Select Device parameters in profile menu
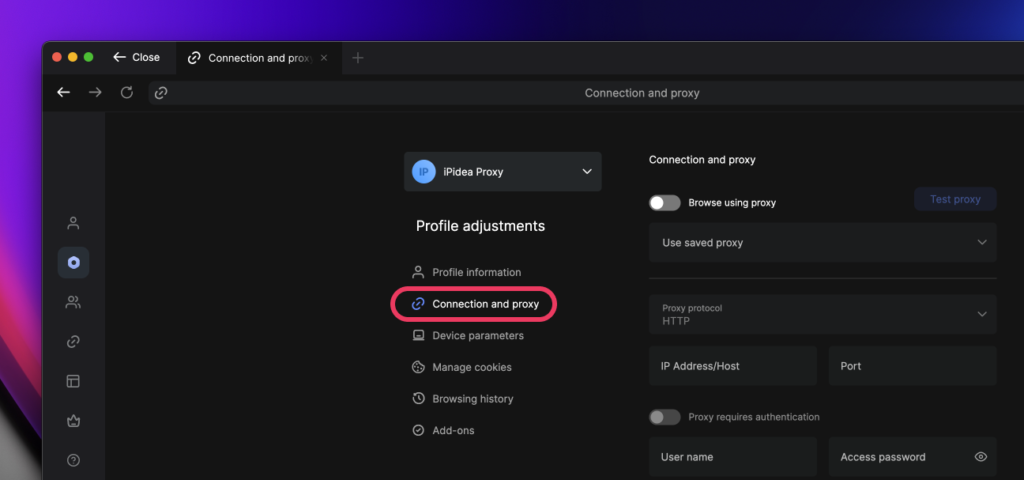1024x480 pixels. (x=477, y=336)
